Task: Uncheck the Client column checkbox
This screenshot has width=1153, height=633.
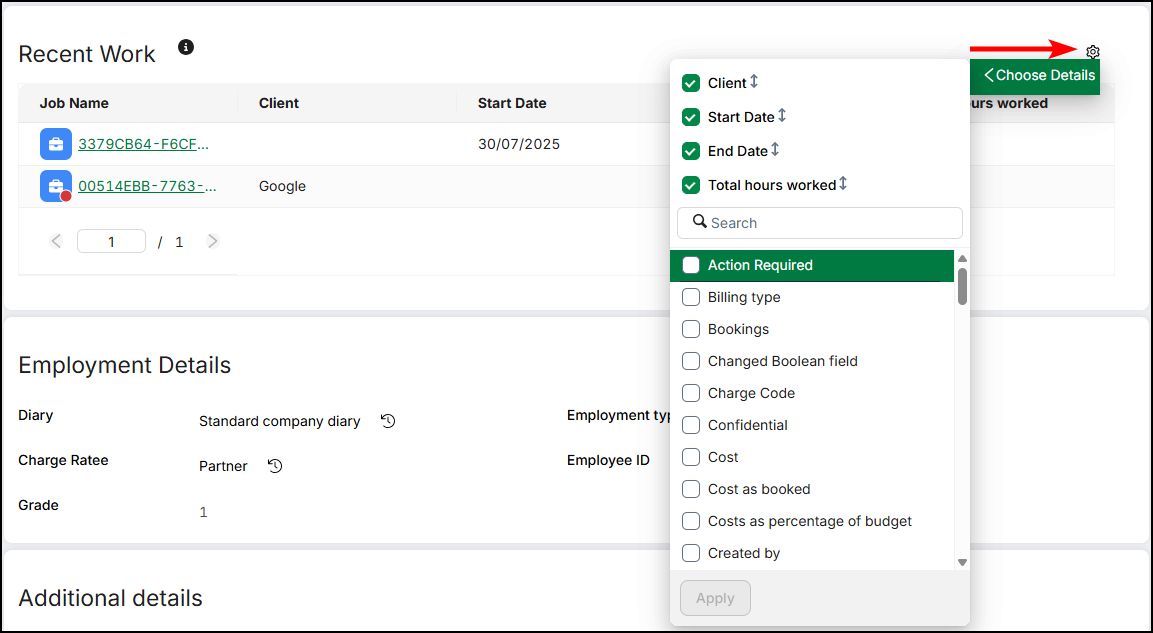Action: pyautogui.click(x=690, y=83)
